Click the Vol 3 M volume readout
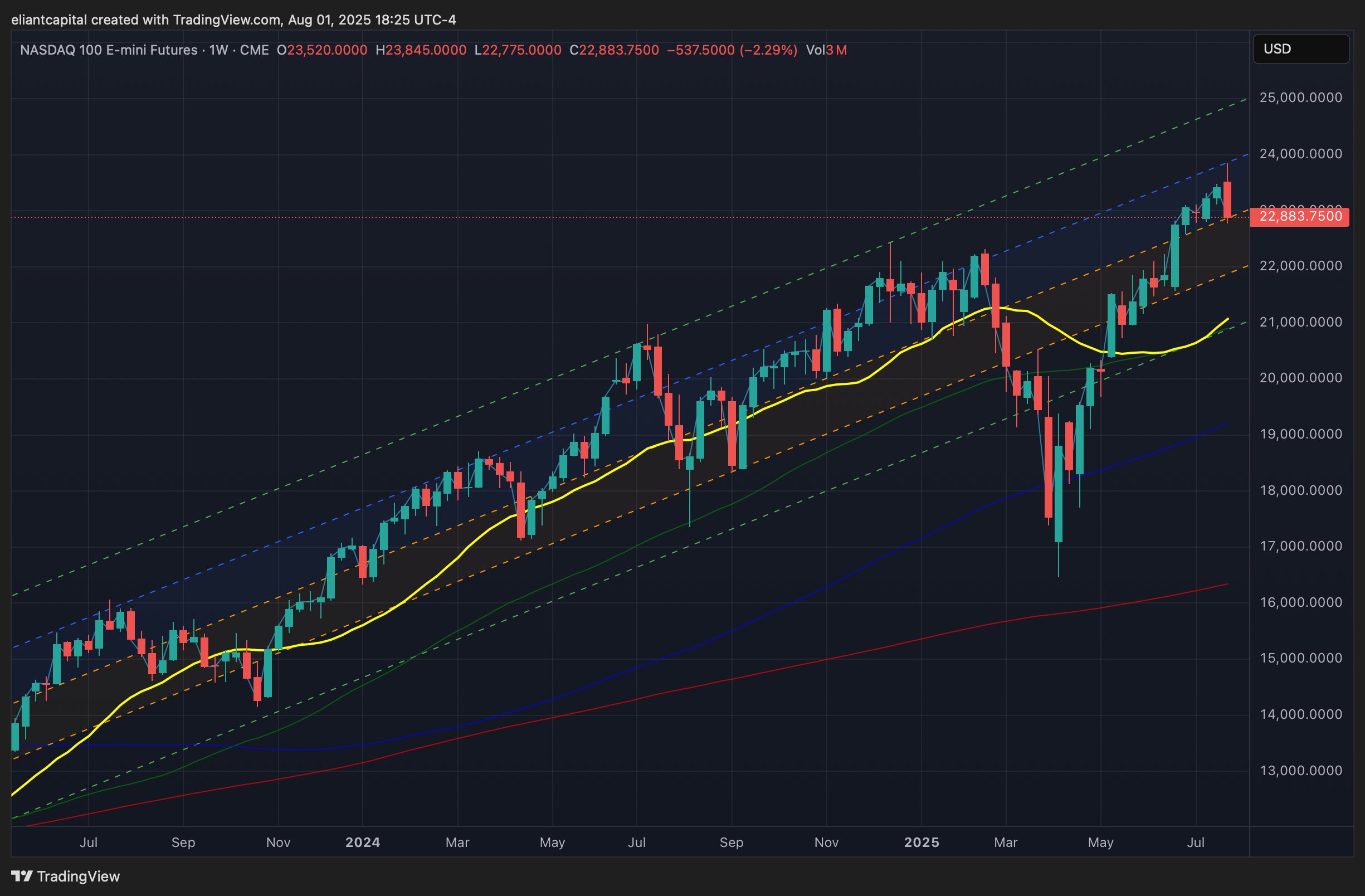1365x896 pixels. click(826, 51)
